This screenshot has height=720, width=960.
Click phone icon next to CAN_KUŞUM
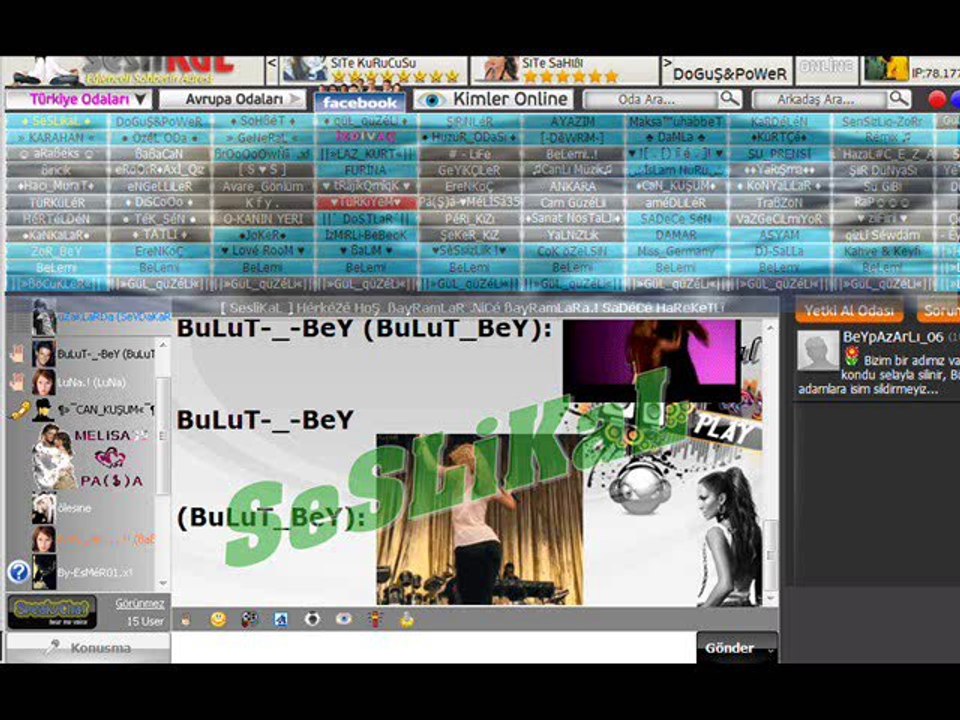pos(20,410)
